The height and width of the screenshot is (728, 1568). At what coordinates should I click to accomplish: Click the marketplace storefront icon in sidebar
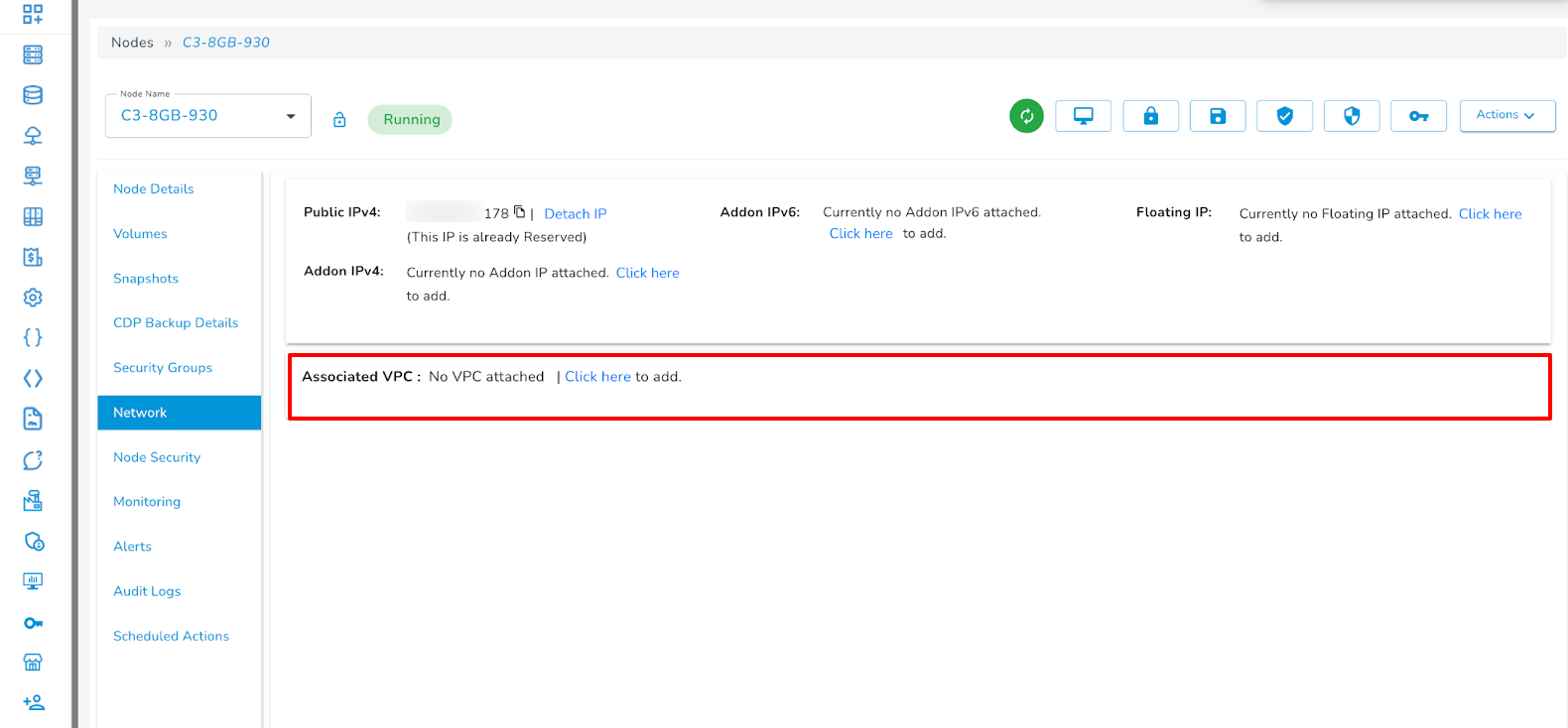[x=33, y=663]
